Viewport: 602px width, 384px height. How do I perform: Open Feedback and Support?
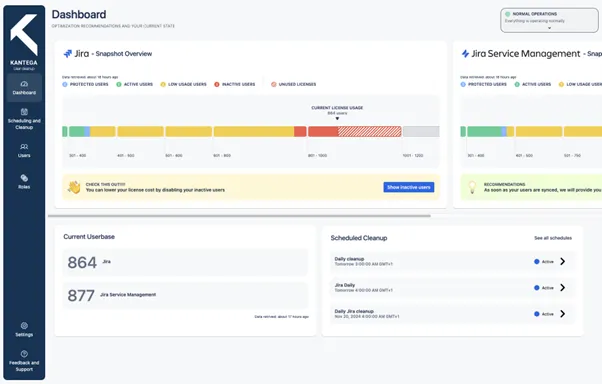click(24, 361)
